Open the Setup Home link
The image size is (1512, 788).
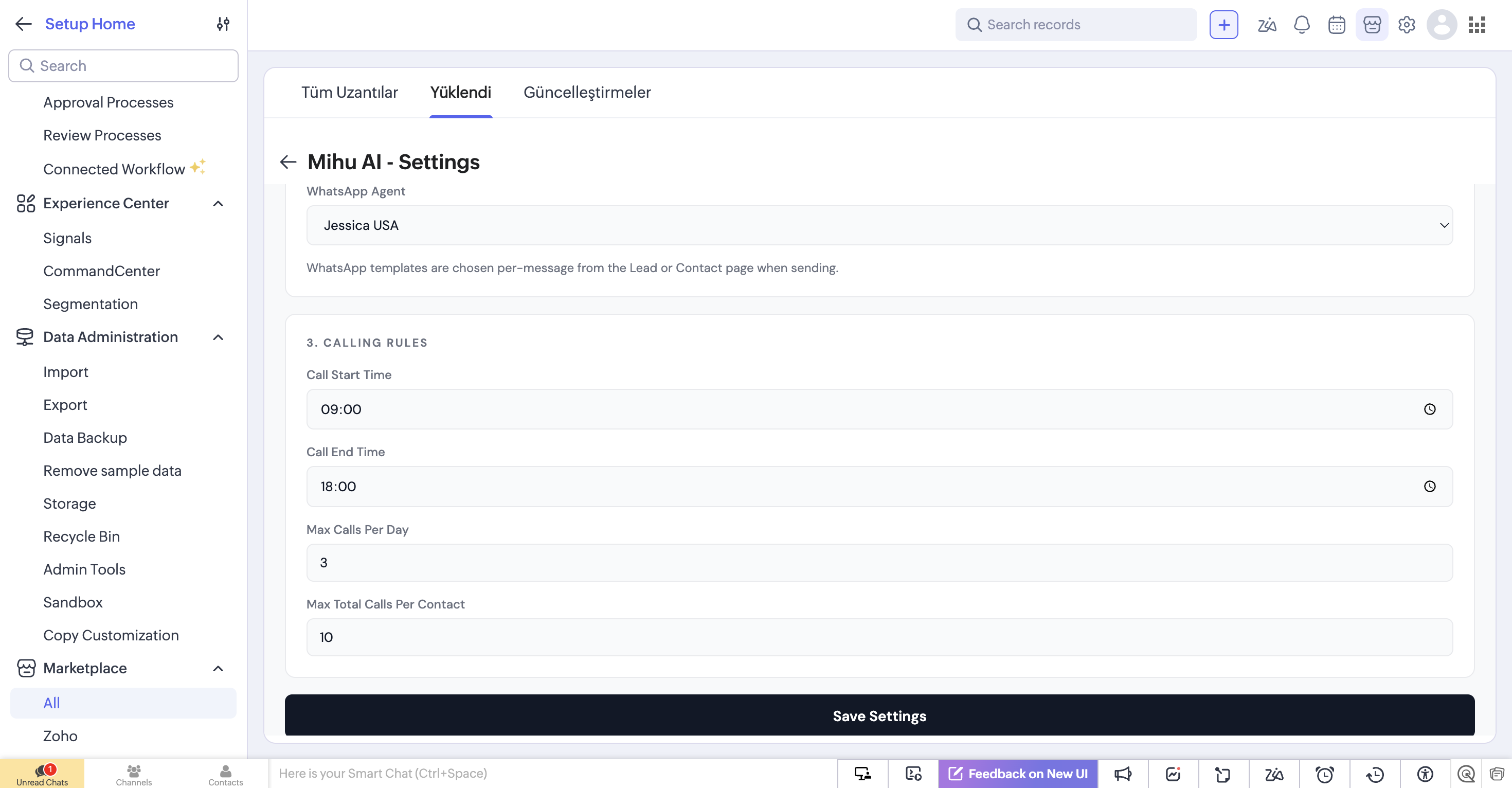(90, 24)
